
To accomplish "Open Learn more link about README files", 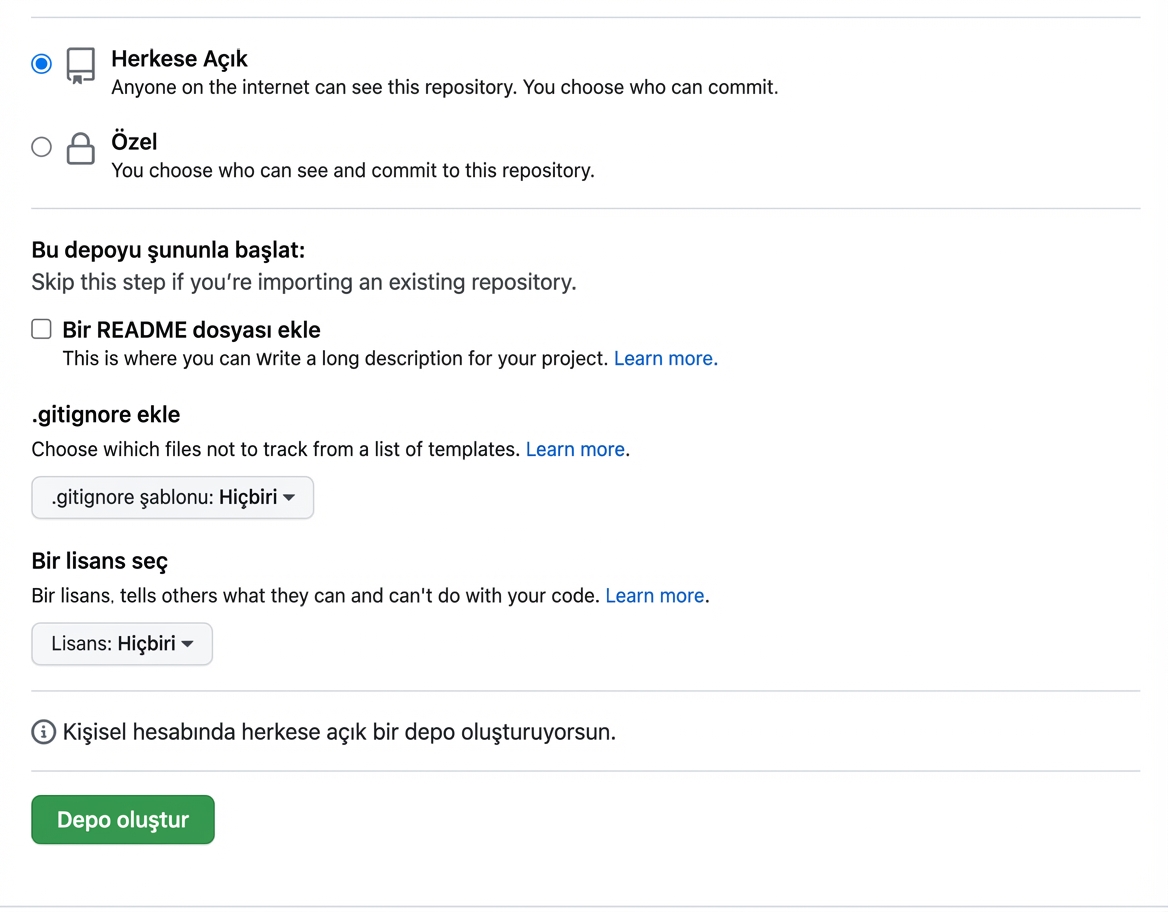I will pos(662,358).
